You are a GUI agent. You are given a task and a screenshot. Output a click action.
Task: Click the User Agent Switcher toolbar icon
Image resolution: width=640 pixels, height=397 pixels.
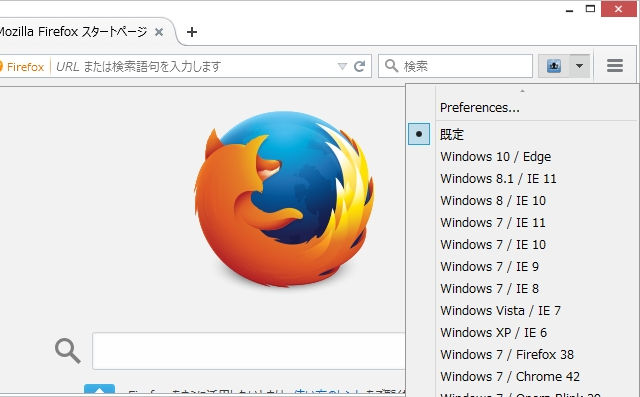point(553,66)
